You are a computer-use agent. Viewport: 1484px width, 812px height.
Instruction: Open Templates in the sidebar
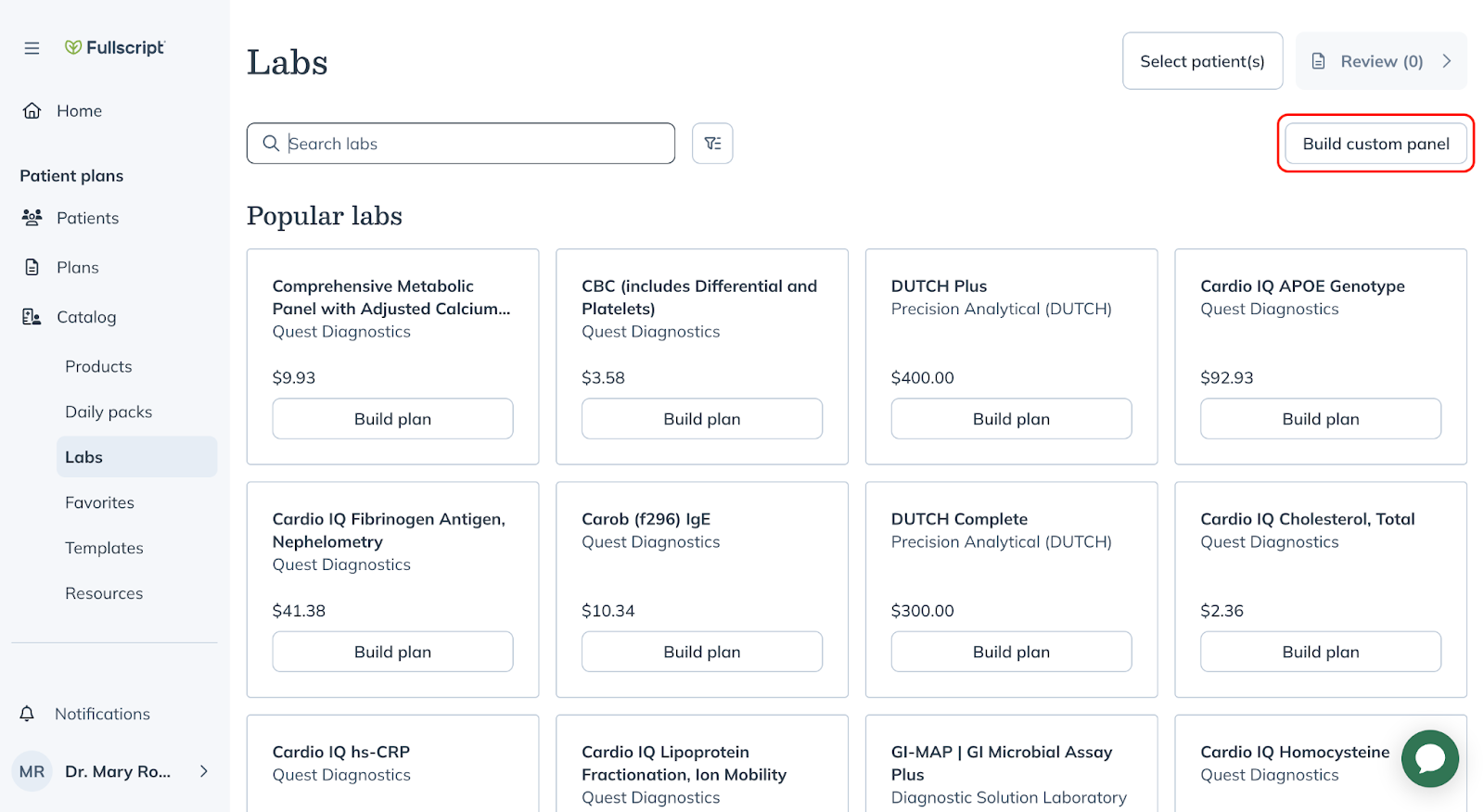tap(104, 549)
